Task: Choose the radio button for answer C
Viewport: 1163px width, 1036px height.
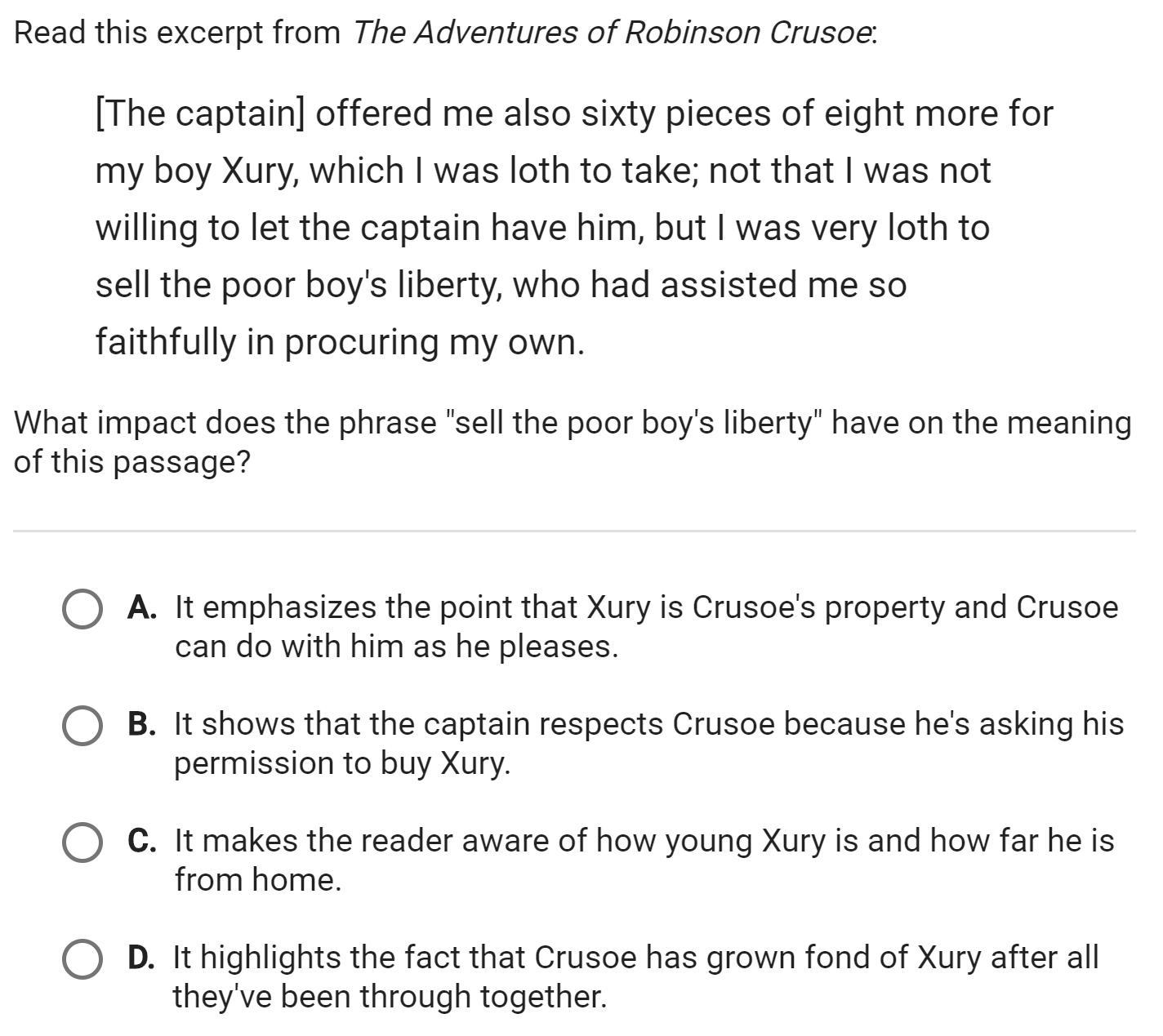Action: click(82, 843)
